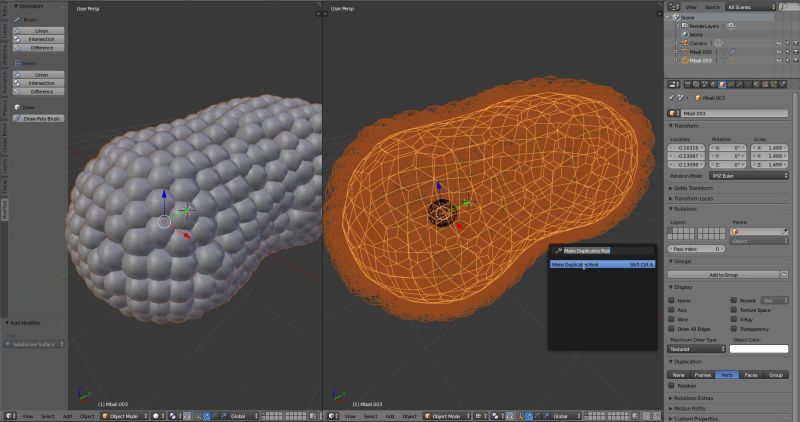The width and height of the screenshot is (800, 422).
Task: Toggle visibility eye for Camera row
Action: tap(779, 43)
